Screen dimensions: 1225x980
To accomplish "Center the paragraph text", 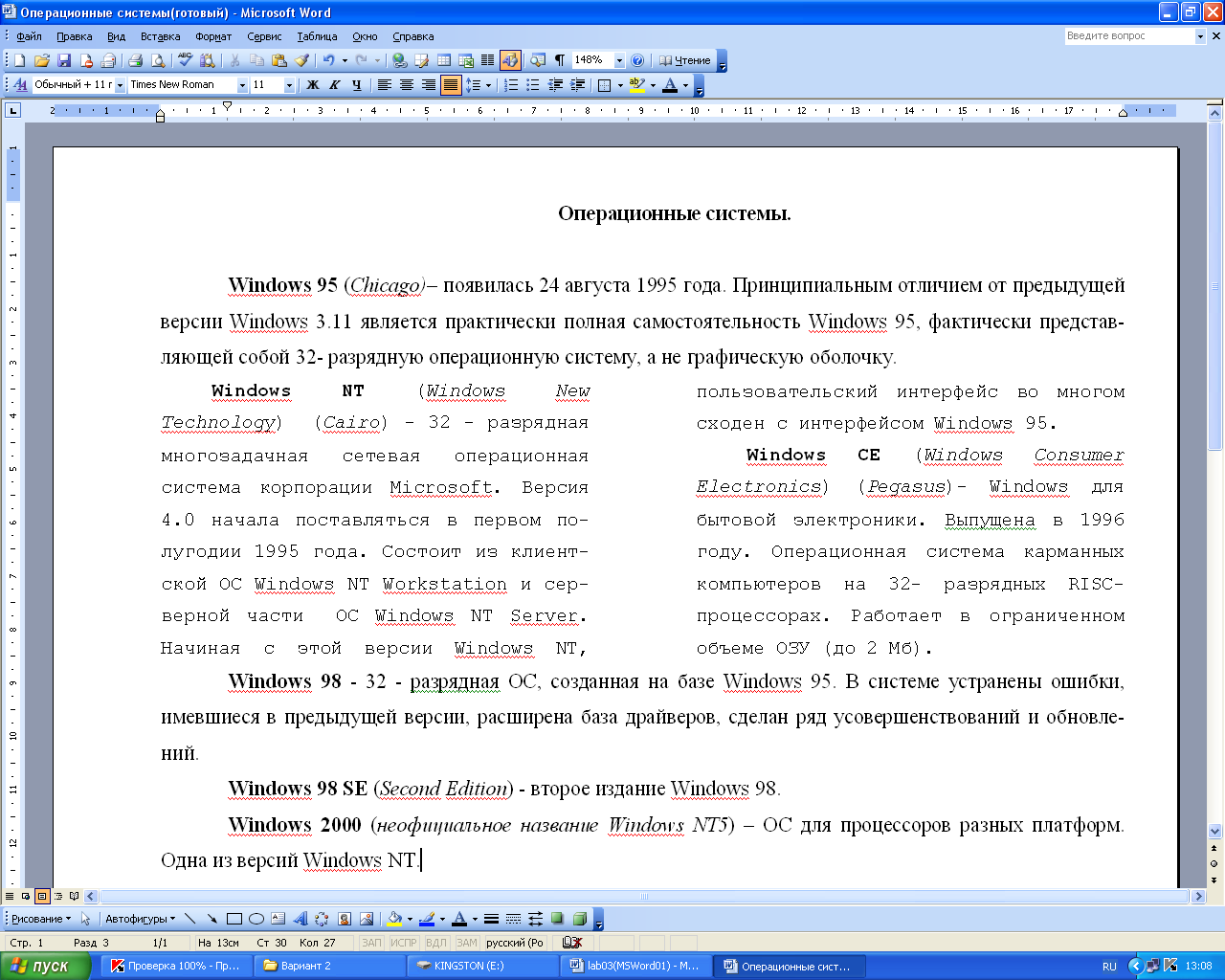I will coord(407,85).
